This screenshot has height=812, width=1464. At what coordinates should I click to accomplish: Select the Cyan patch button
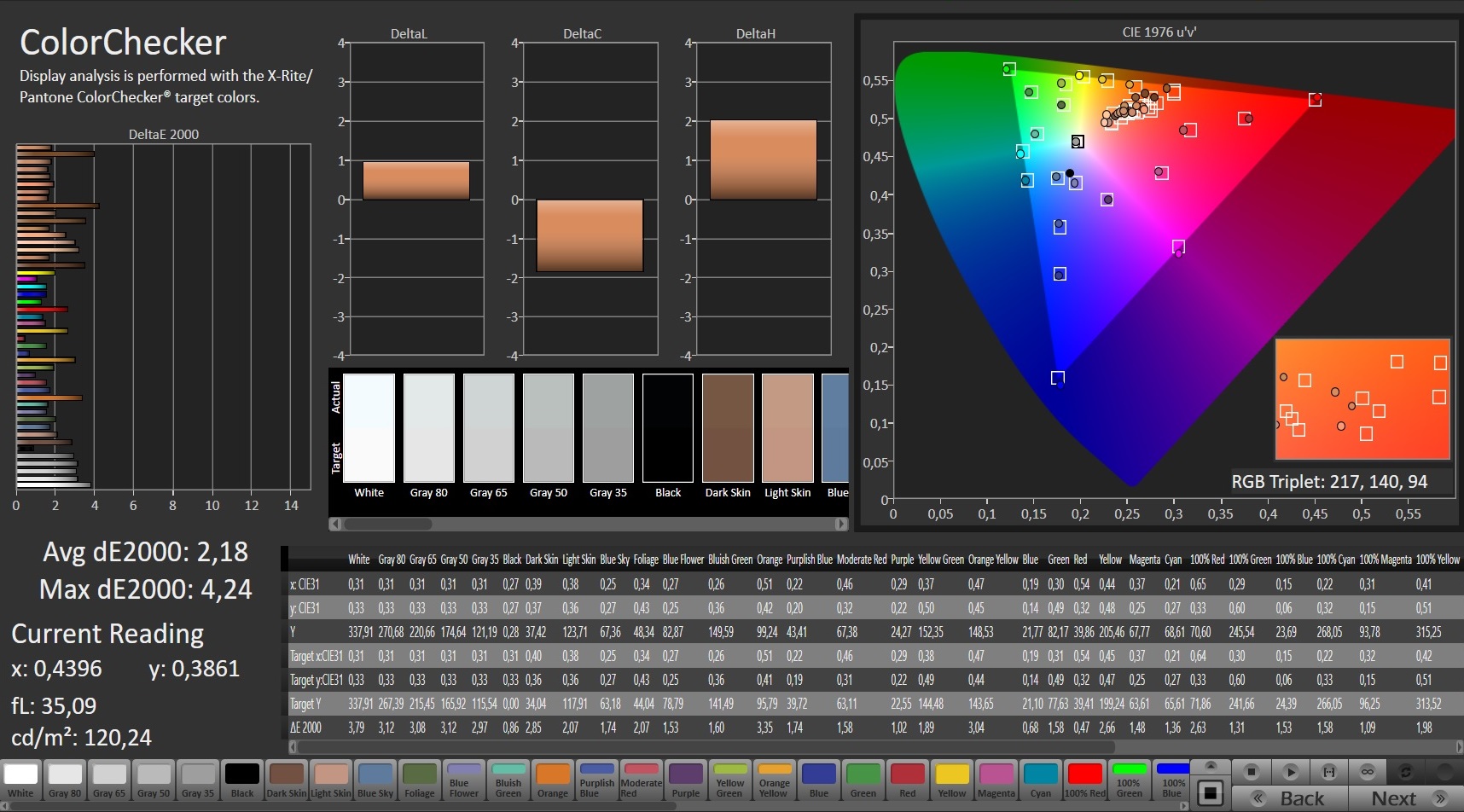pyautogui.click(x=1041, y=780)
